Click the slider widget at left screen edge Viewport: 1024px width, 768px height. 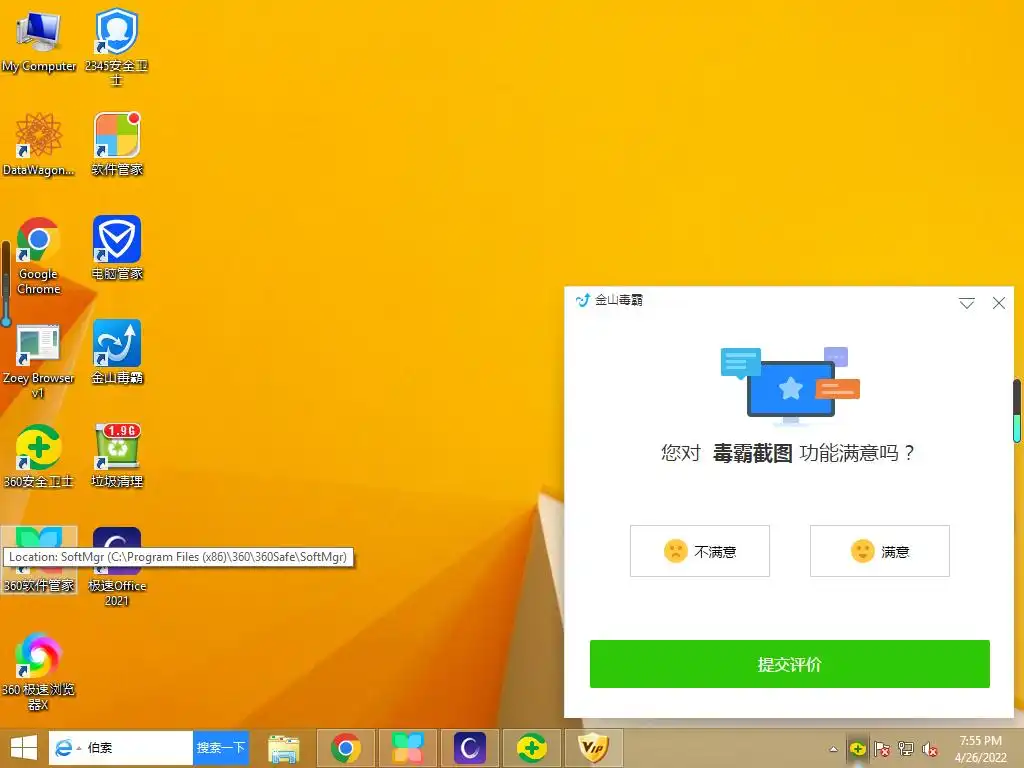[6, 283]
